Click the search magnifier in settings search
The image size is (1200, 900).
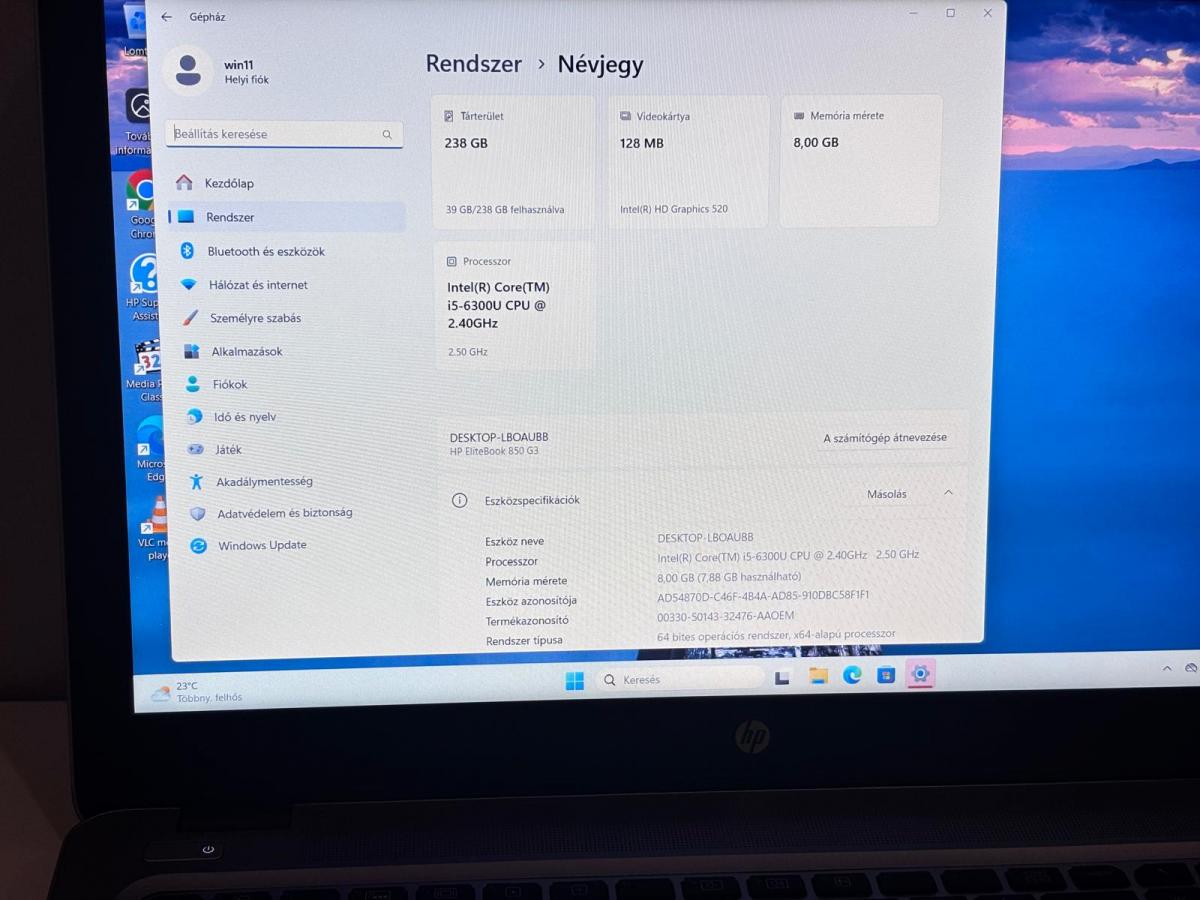click(x=387, y=134)
